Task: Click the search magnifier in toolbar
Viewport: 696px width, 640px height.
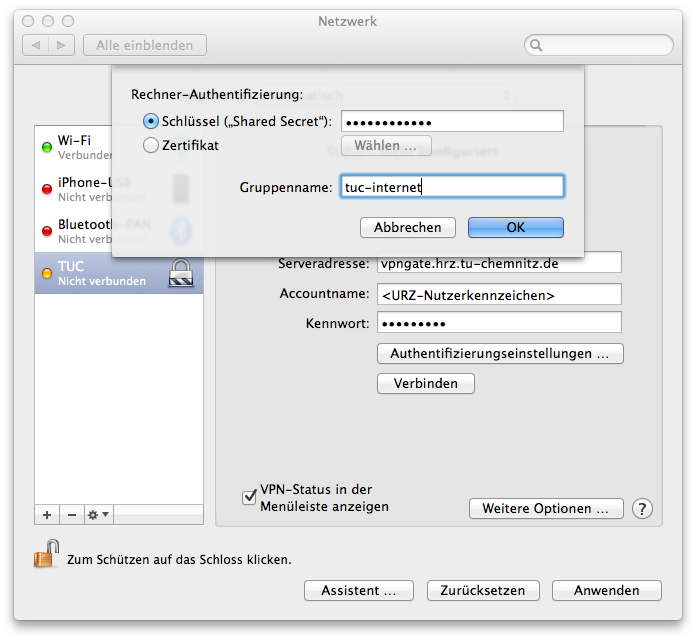Action: pyautogui.click(x=537, y=45)
